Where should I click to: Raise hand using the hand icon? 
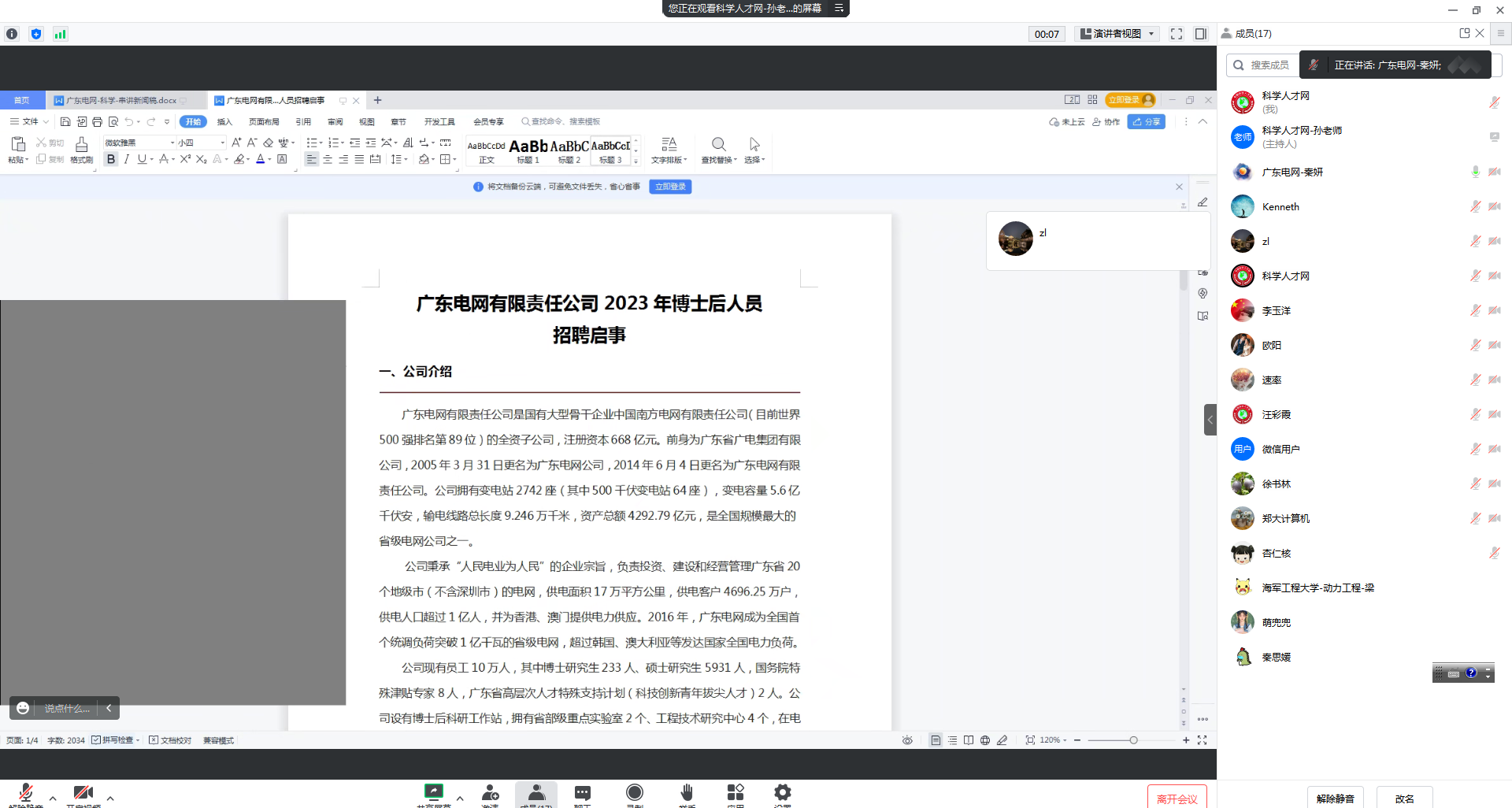coord(687,794)
